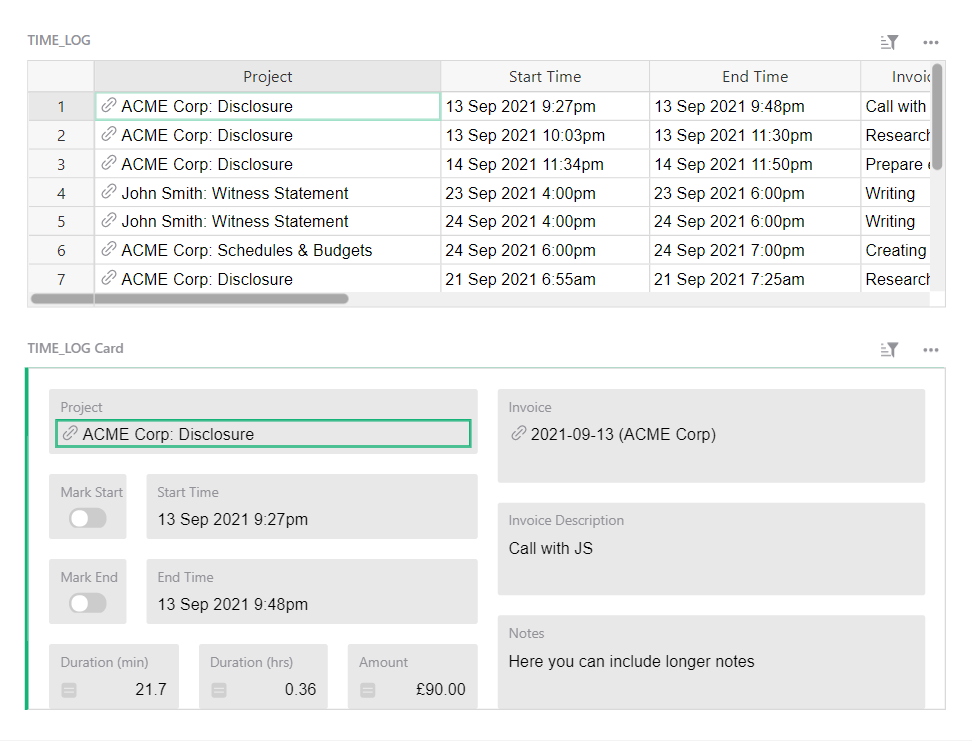This screenshot has height=741, width=972.
Task: Open the TIME_LOG Card's ellipsis options menu
Action: point(931,350)
